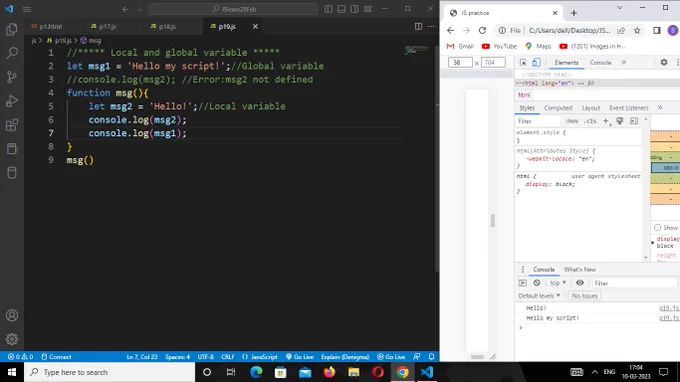Viewport: 680px width, 382px height.
Task: Switch to Computed styles tab
Action: tap(558, 108)
